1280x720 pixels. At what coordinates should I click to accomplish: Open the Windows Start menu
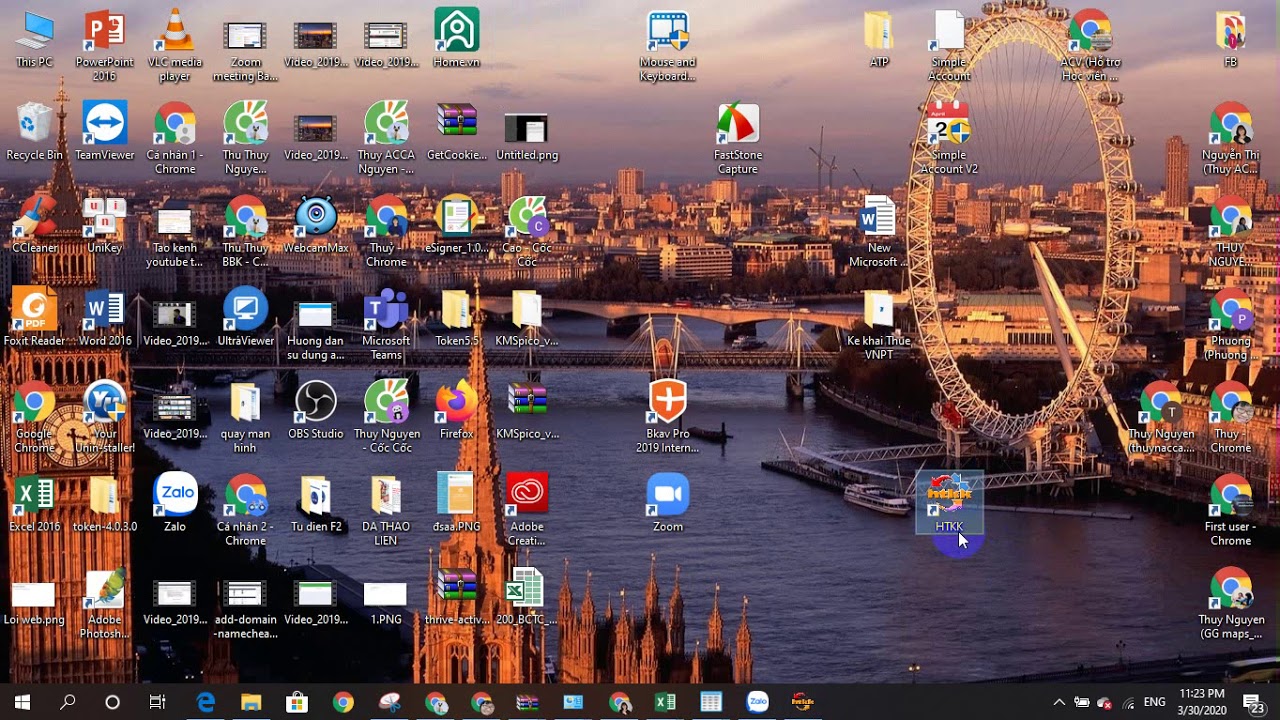pyautogui.click(x=22, y=702)
